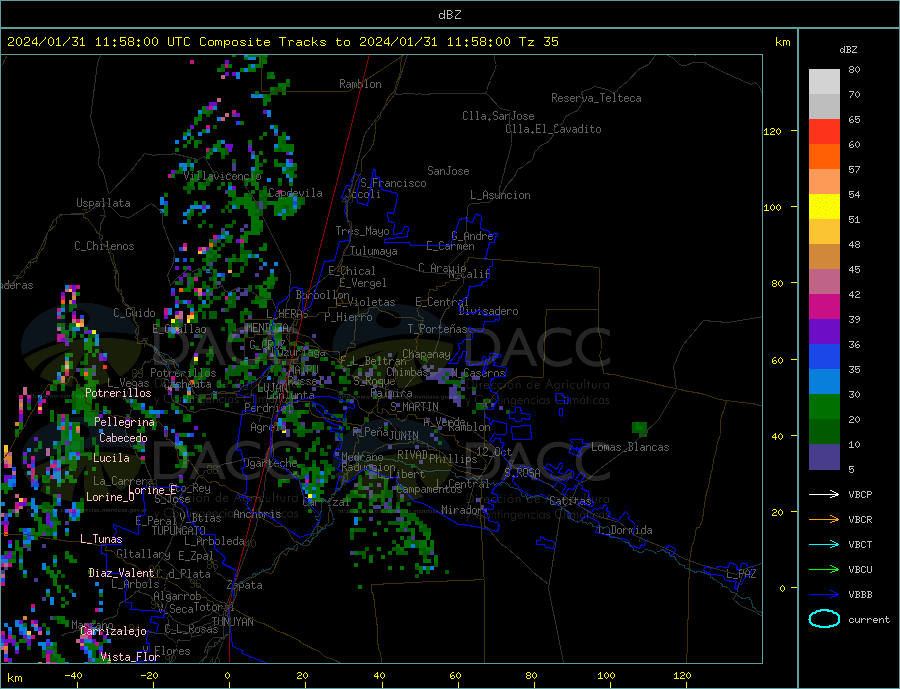Click the 'Divisadero' map label
The height and width of the screenshot is (689, 900).
pos(488,311)
